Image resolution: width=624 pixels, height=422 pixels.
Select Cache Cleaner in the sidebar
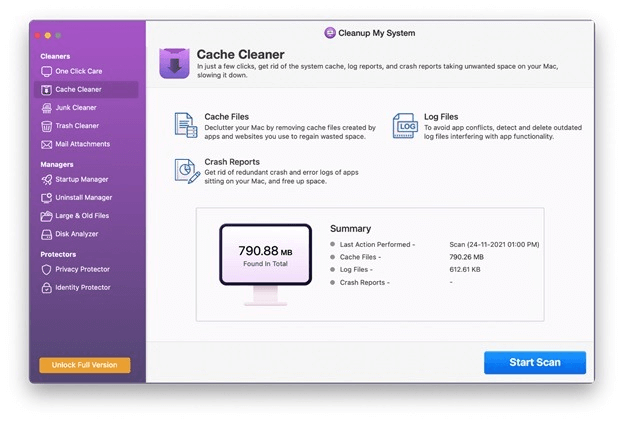click(86, 90)
